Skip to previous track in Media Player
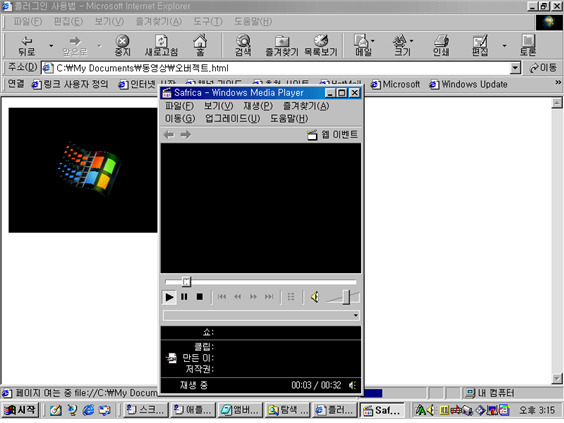This screenshot has height=423, width=564. 222,297
